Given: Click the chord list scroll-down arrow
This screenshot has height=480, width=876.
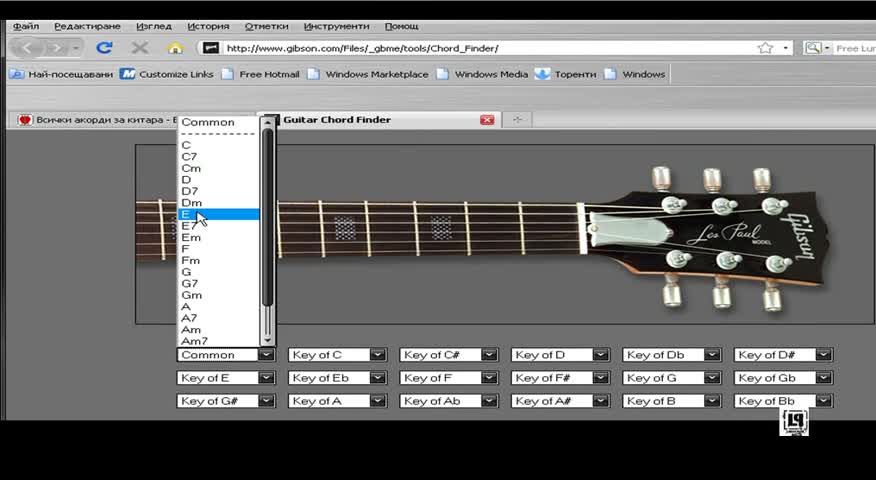Looking at the screenshot, I should (267, 339).
